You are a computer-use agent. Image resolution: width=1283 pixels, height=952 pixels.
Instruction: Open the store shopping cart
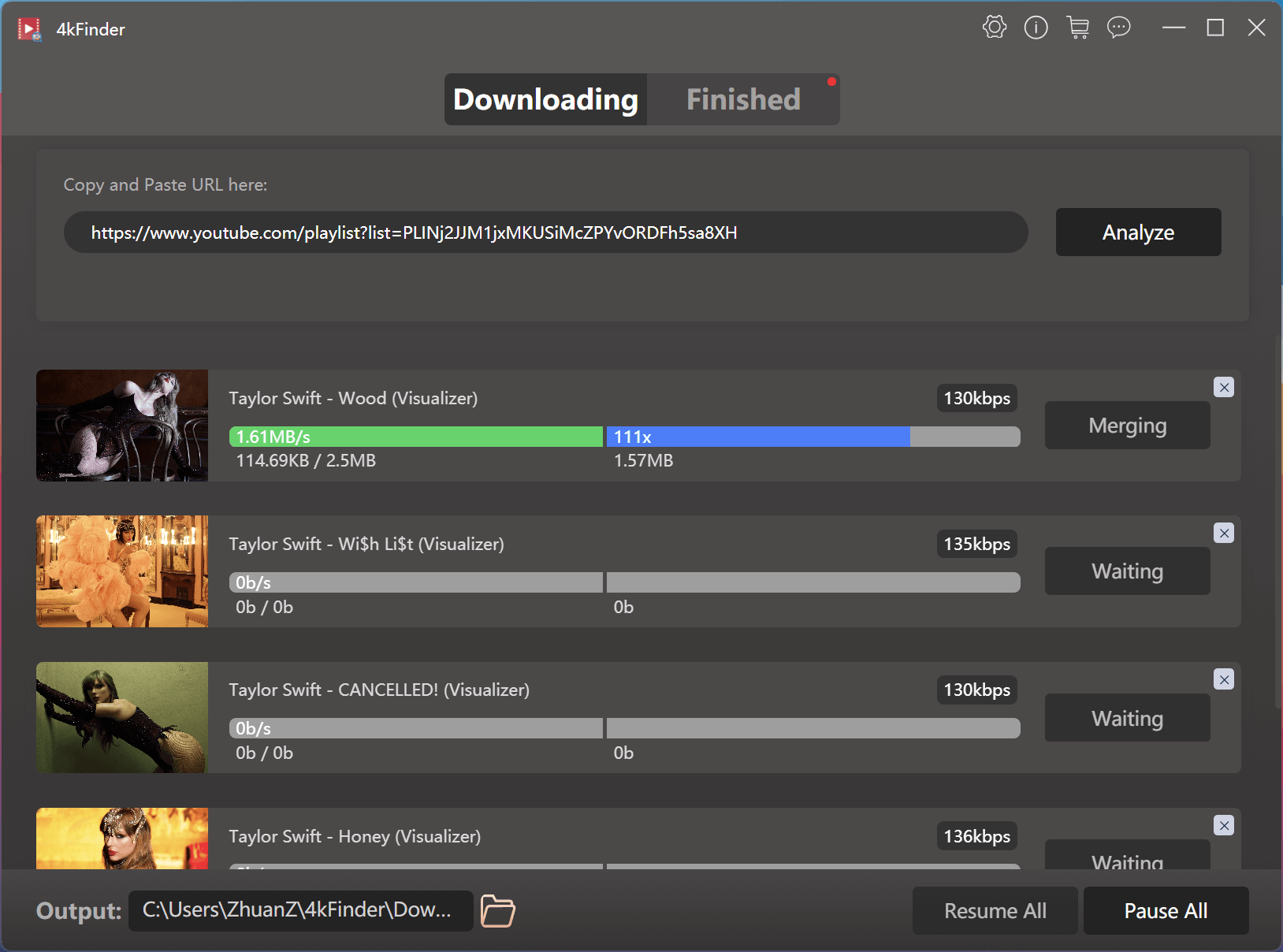(1079, 27)
